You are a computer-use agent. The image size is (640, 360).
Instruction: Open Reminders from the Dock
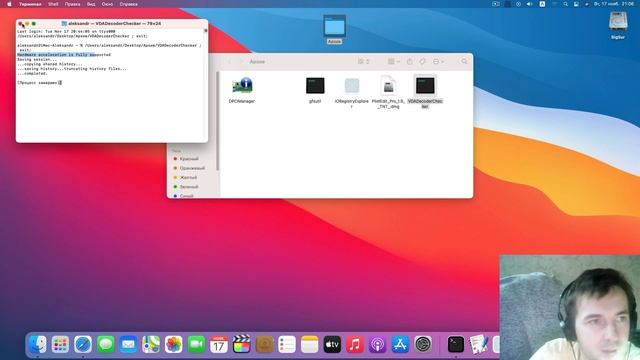pos(287,344)
